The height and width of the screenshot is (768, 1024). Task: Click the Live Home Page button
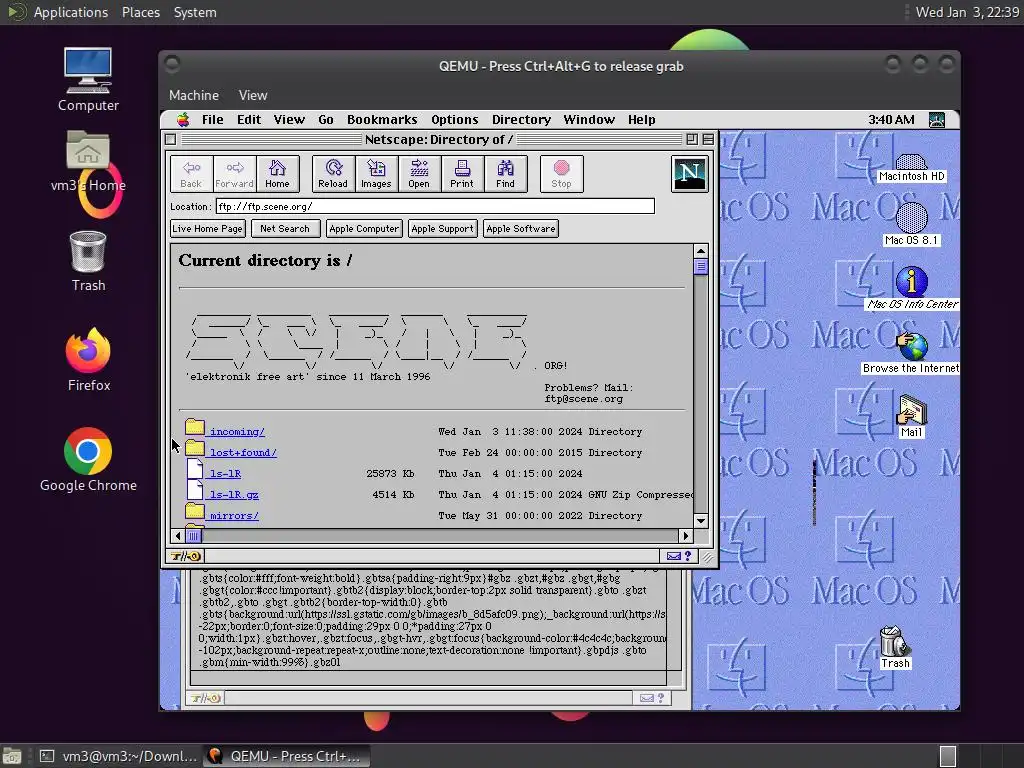(208, 229)
